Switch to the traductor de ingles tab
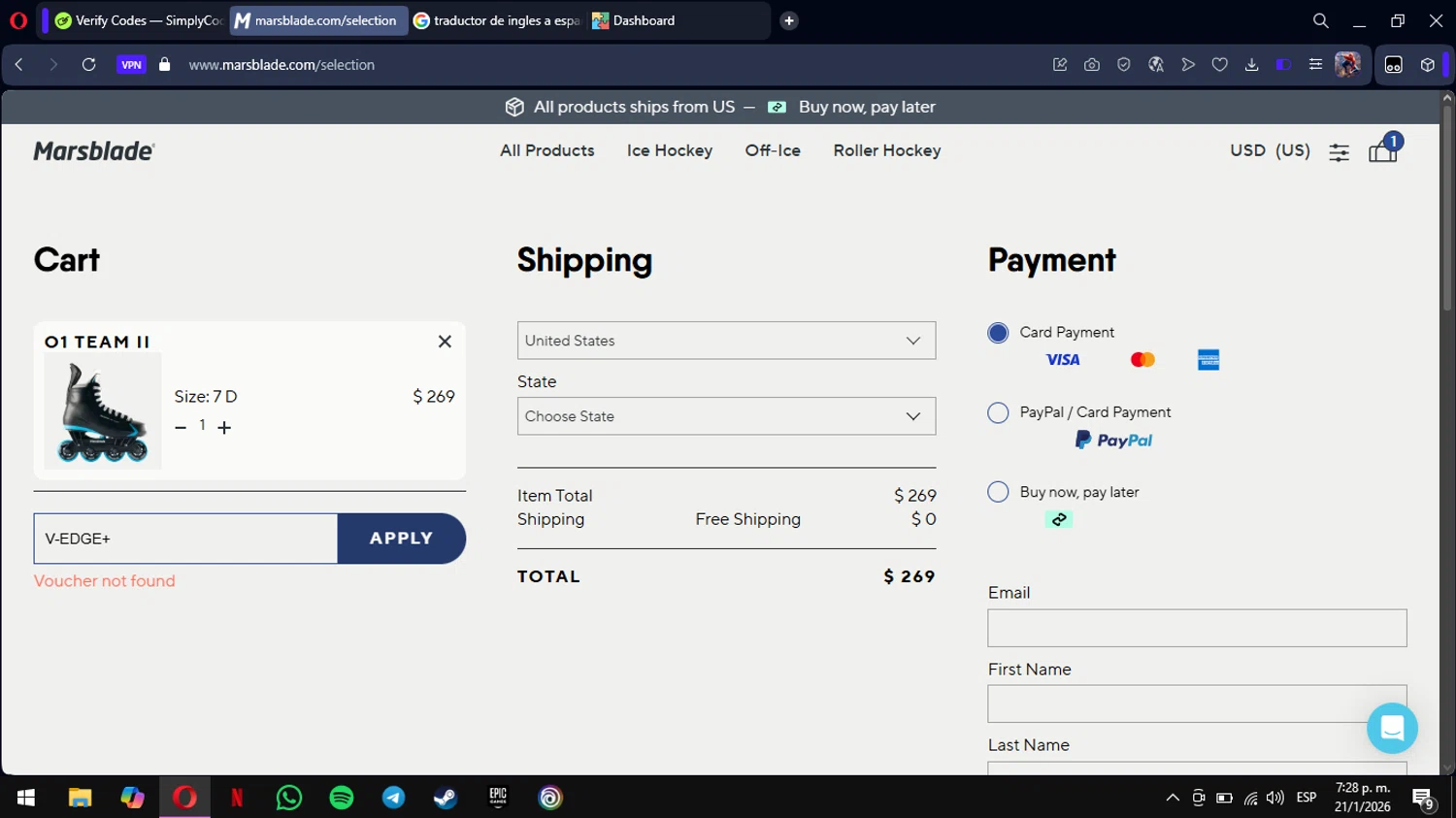 click(x=497, y=20)
